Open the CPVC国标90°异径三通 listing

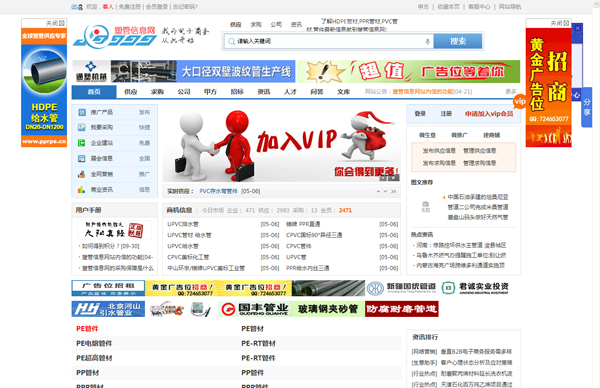[314, 235]
